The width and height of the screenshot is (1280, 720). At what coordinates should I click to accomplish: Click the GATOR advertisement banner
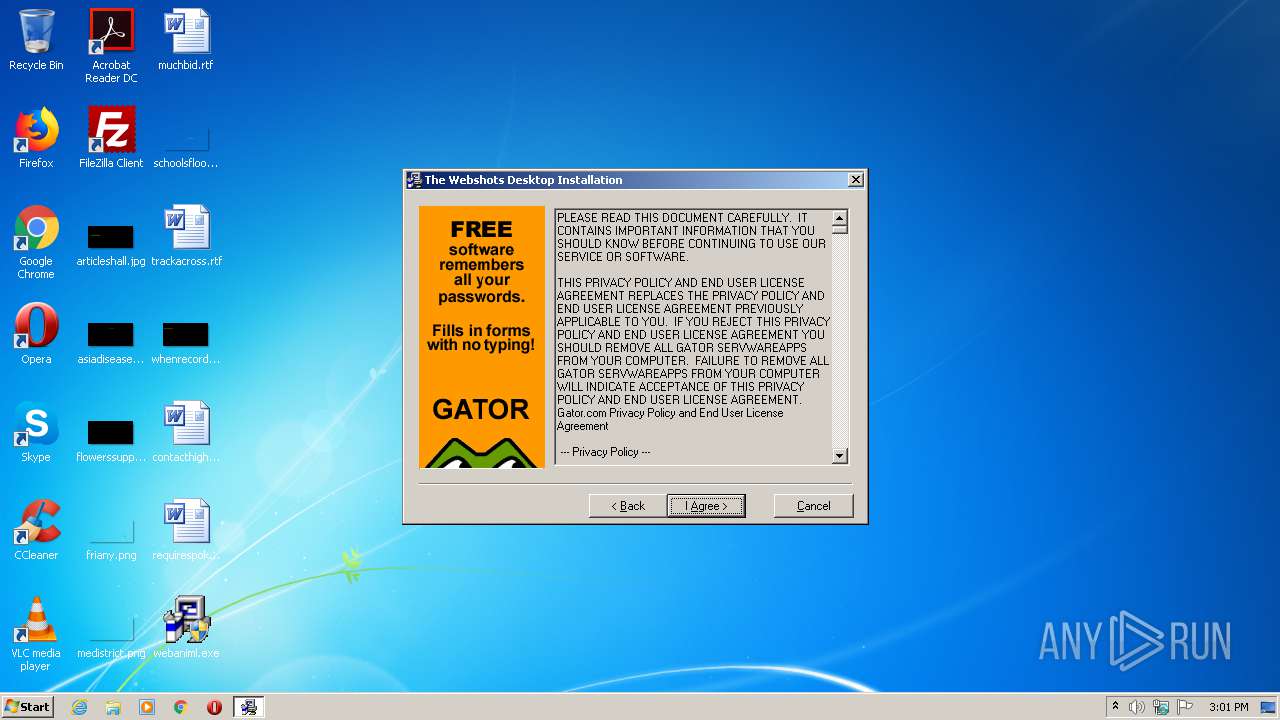pyautogui.click(x=482, y=337)
